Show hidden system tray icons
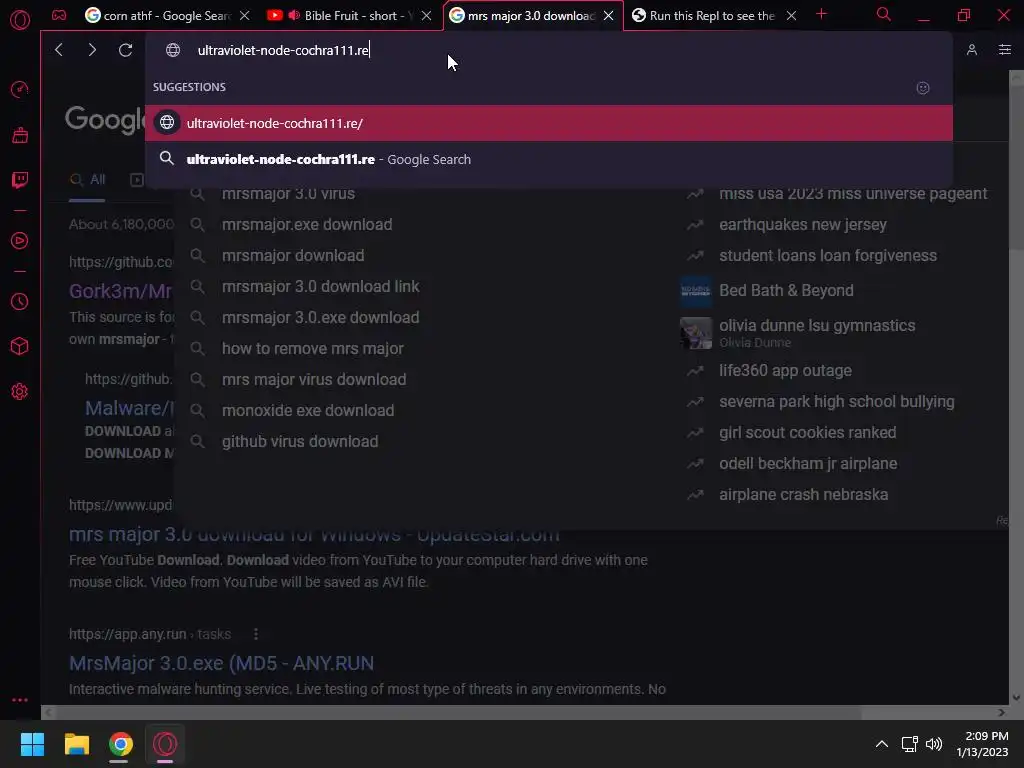The image size is (1024, 768). (882, 744)
